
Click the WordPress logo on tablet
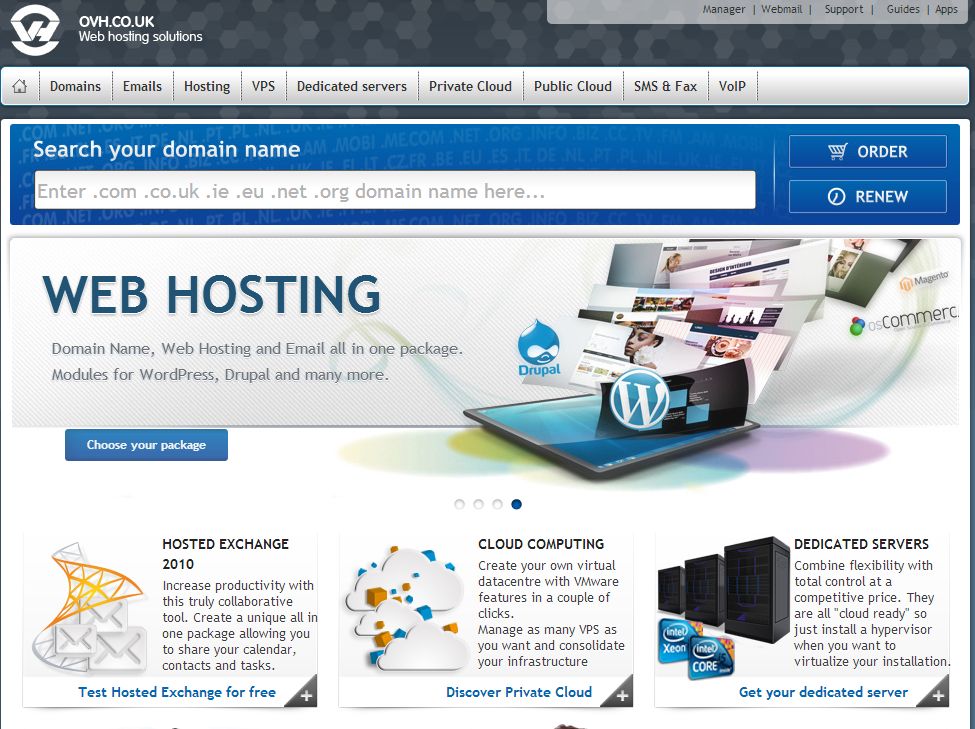pos(639,399)
